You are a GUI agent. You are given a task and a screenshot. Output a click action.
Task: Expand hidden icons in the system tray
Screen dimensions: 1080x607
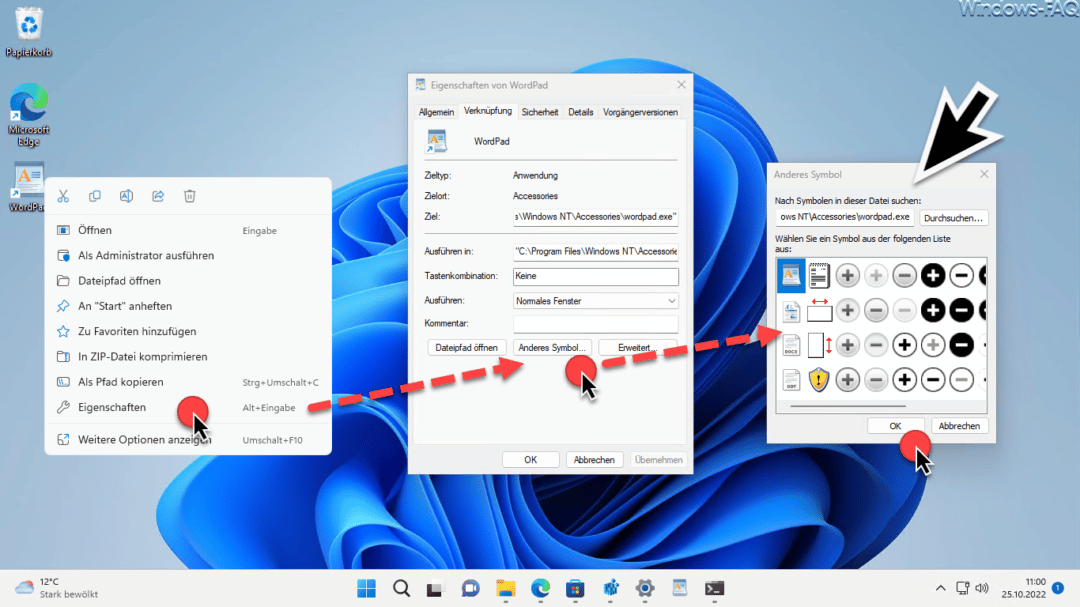940,589
